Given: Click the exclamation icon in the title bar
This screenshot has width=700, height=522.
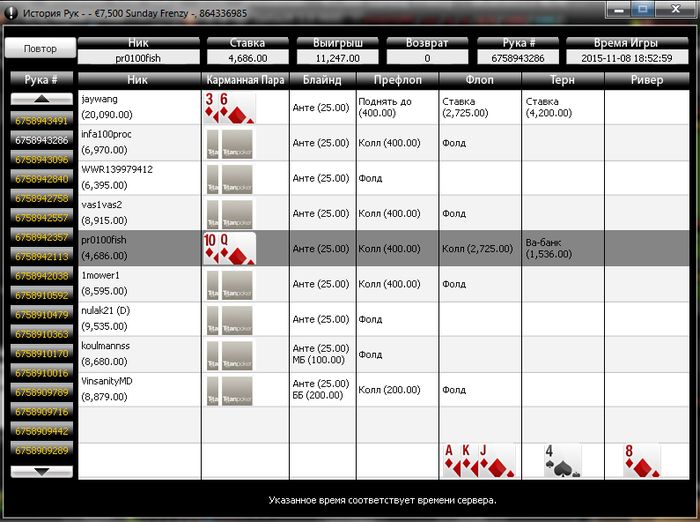Looking at the screenshot, I should pyautogui.click(x=11, y=13).
